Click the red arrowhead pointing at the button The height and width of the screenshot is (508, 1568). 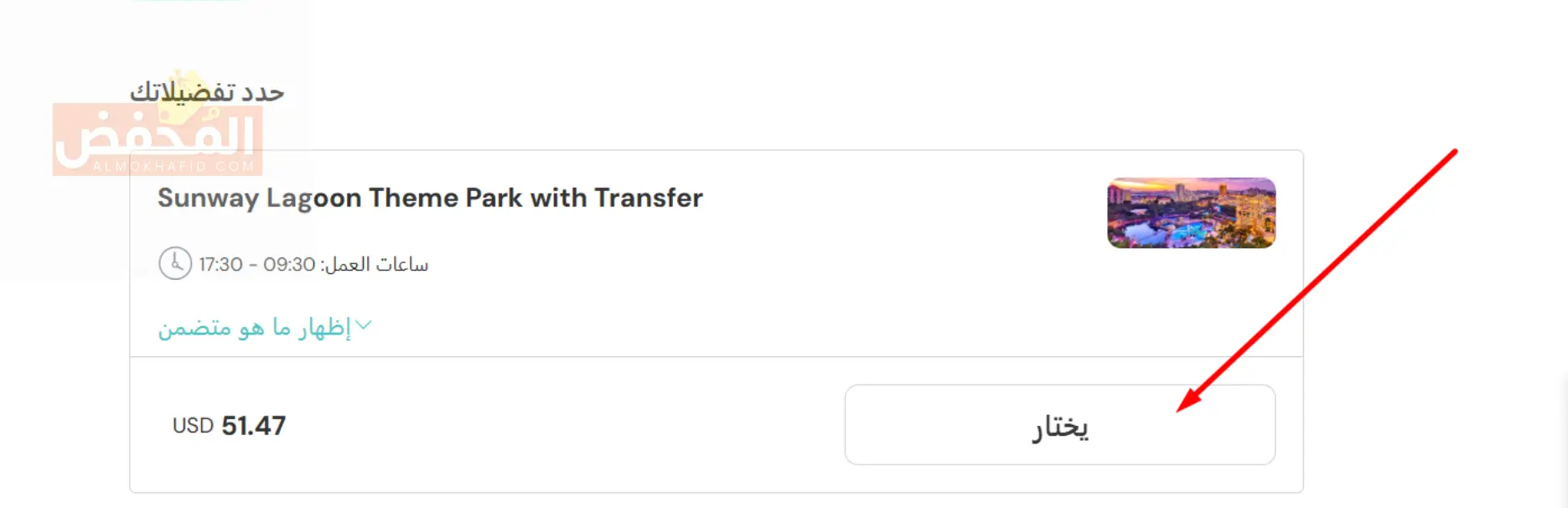(1188, 399)
